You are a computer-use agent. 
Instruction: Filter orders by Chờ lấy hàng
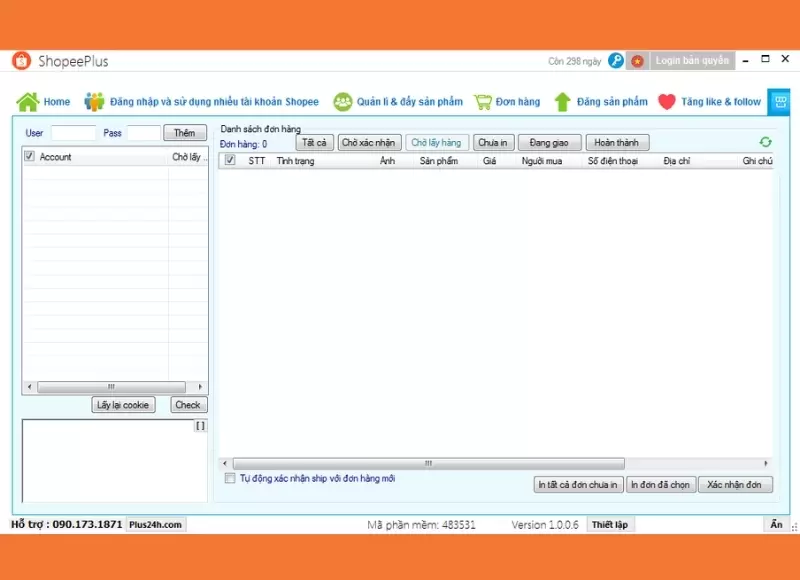pos(437,142)
